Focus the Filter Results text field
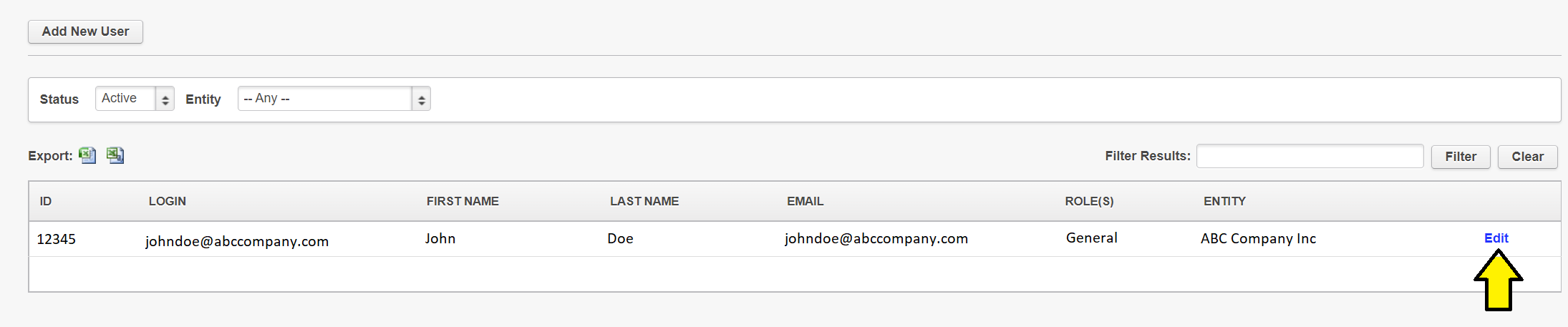This screenshot has width=1568, height=327. [1310, 156]
